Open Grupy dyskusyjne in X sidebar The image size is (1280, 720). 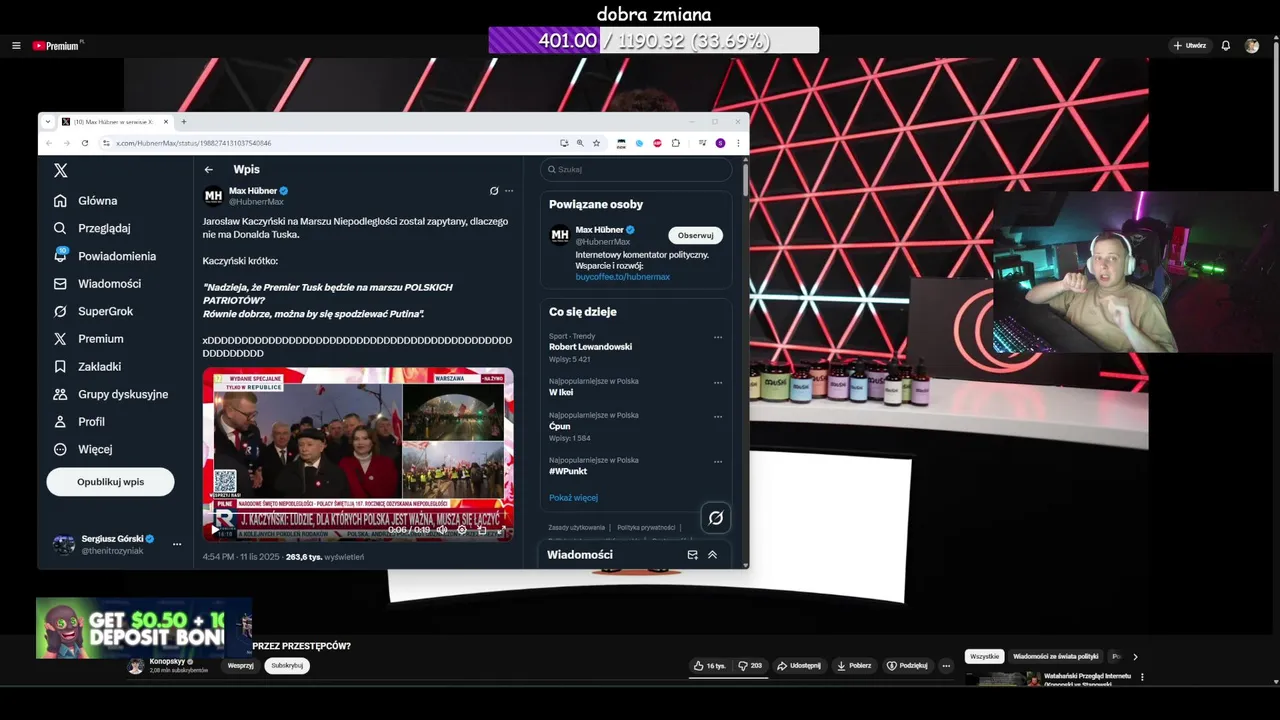(x=111, y=394)
